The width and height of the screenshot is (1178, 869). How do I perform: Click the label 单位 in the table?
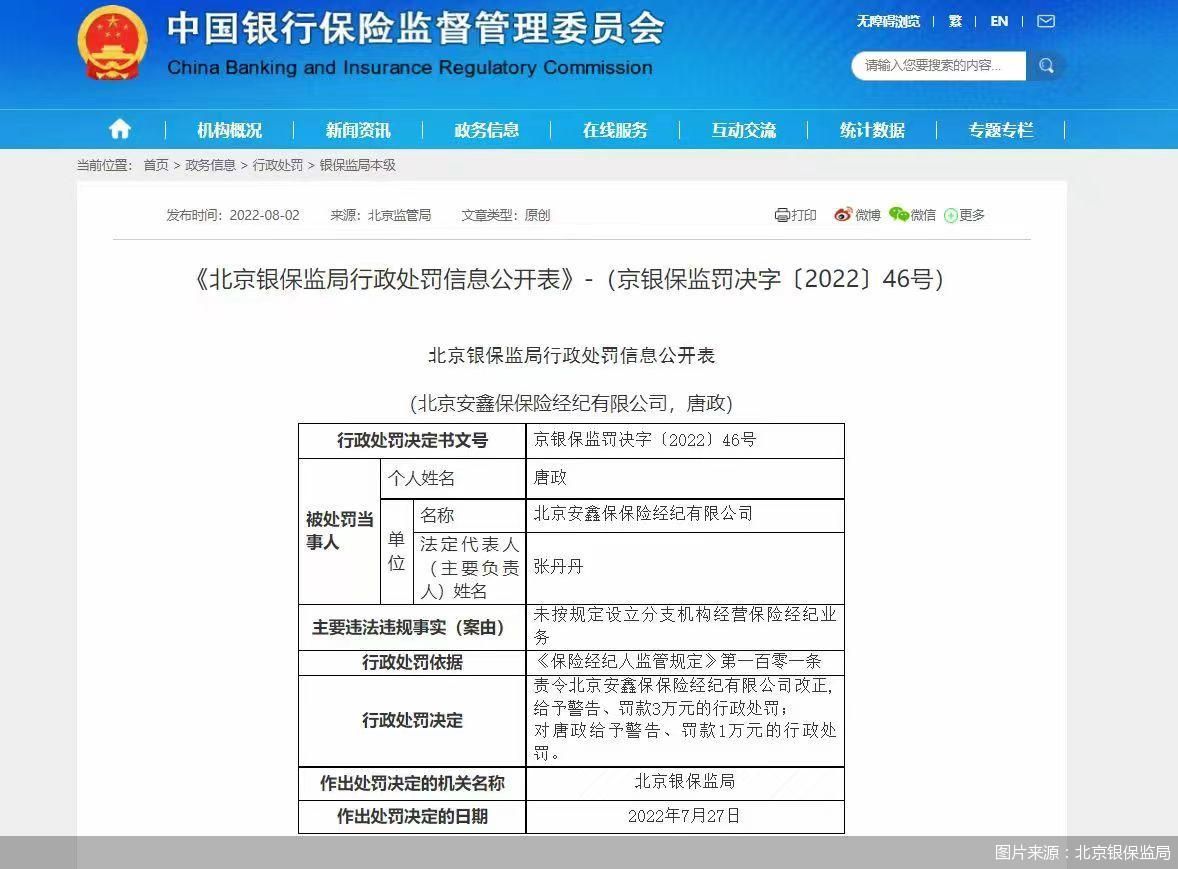[396, 551]
